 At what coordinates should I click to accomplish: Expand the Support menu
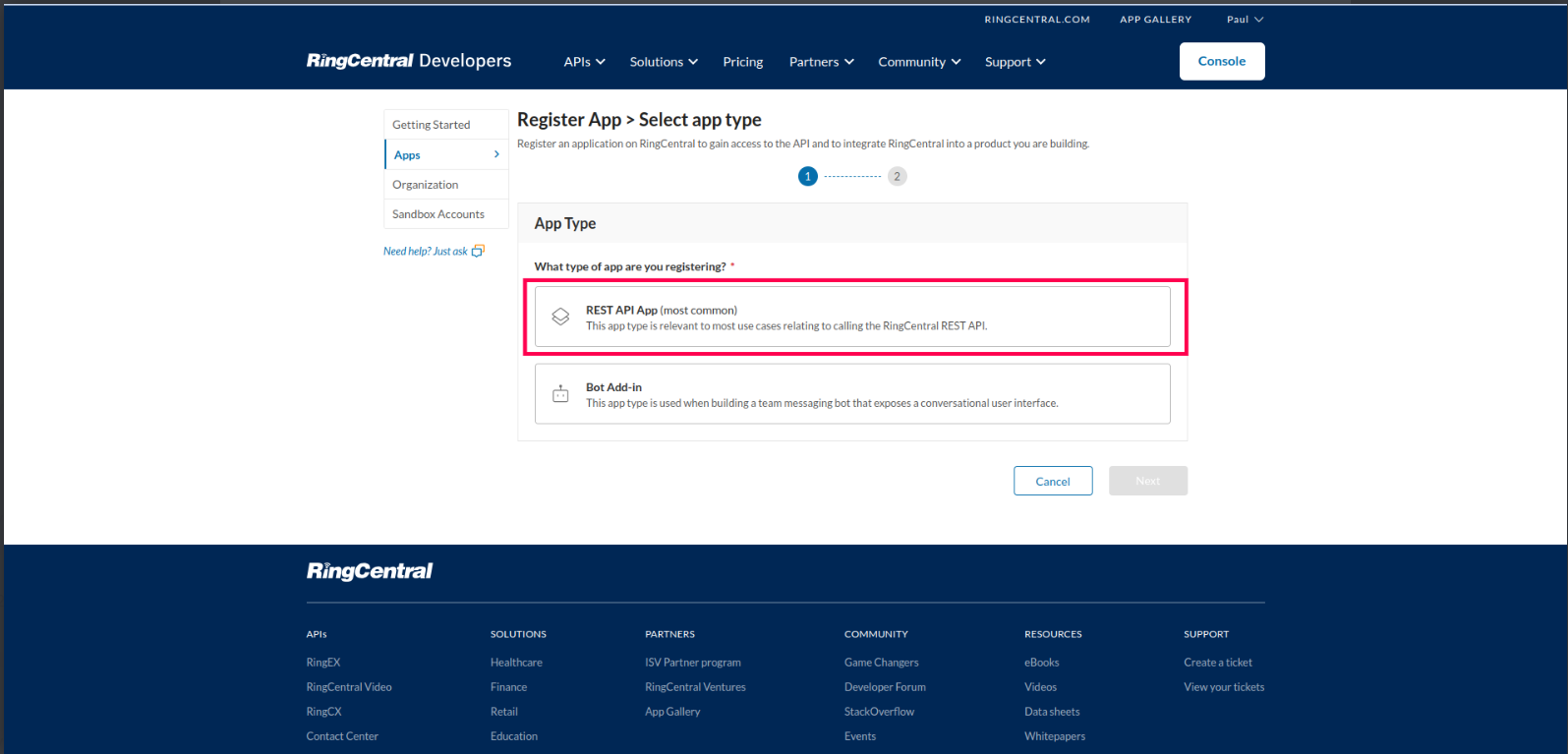pos(1015,62)
